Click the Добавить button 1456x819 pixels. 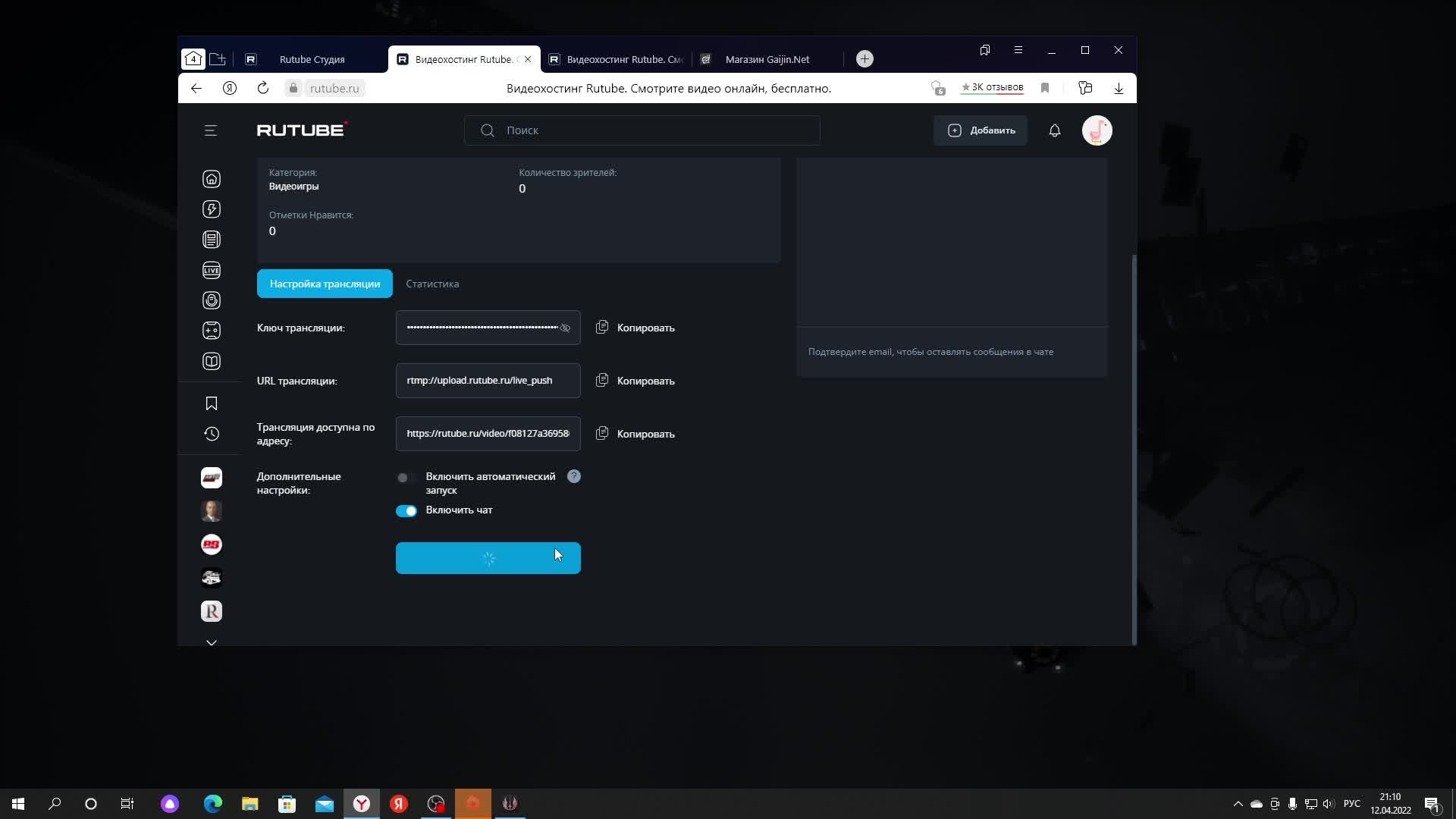(x=981, y=130)
